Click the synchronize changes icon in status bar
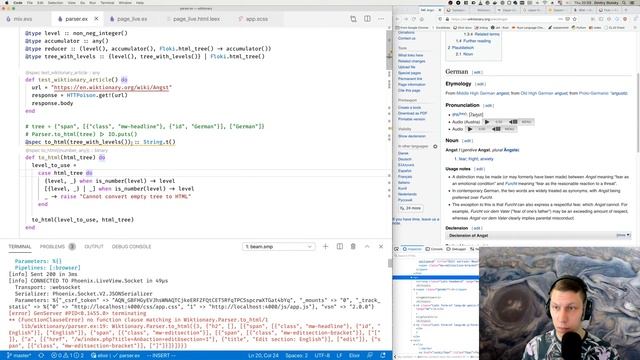The image size is (640, 360). (41, 356)
